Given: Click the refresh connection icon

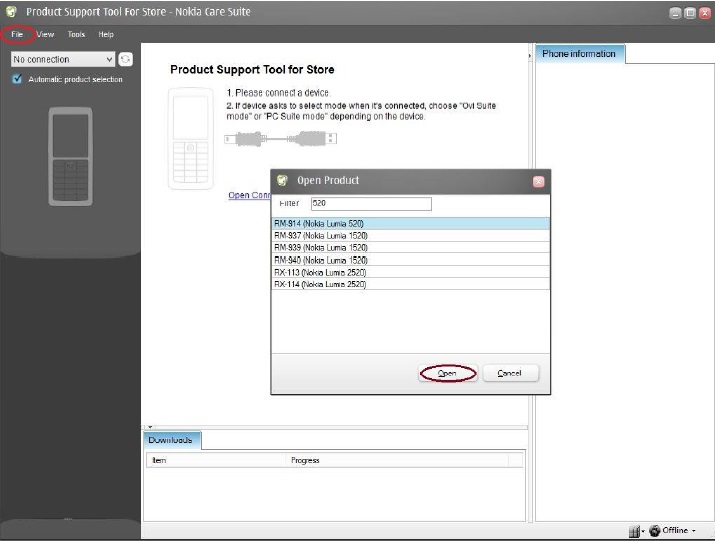Looking at the screenshot, I should 125,59.
